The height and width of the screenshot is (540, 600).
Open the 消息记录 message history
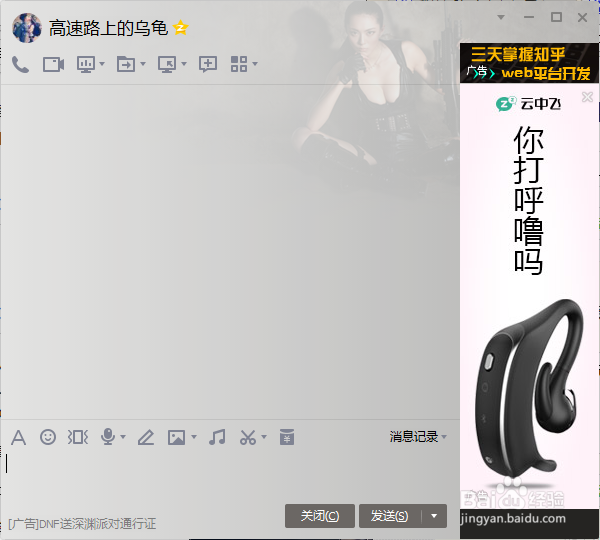coord(414,437)
